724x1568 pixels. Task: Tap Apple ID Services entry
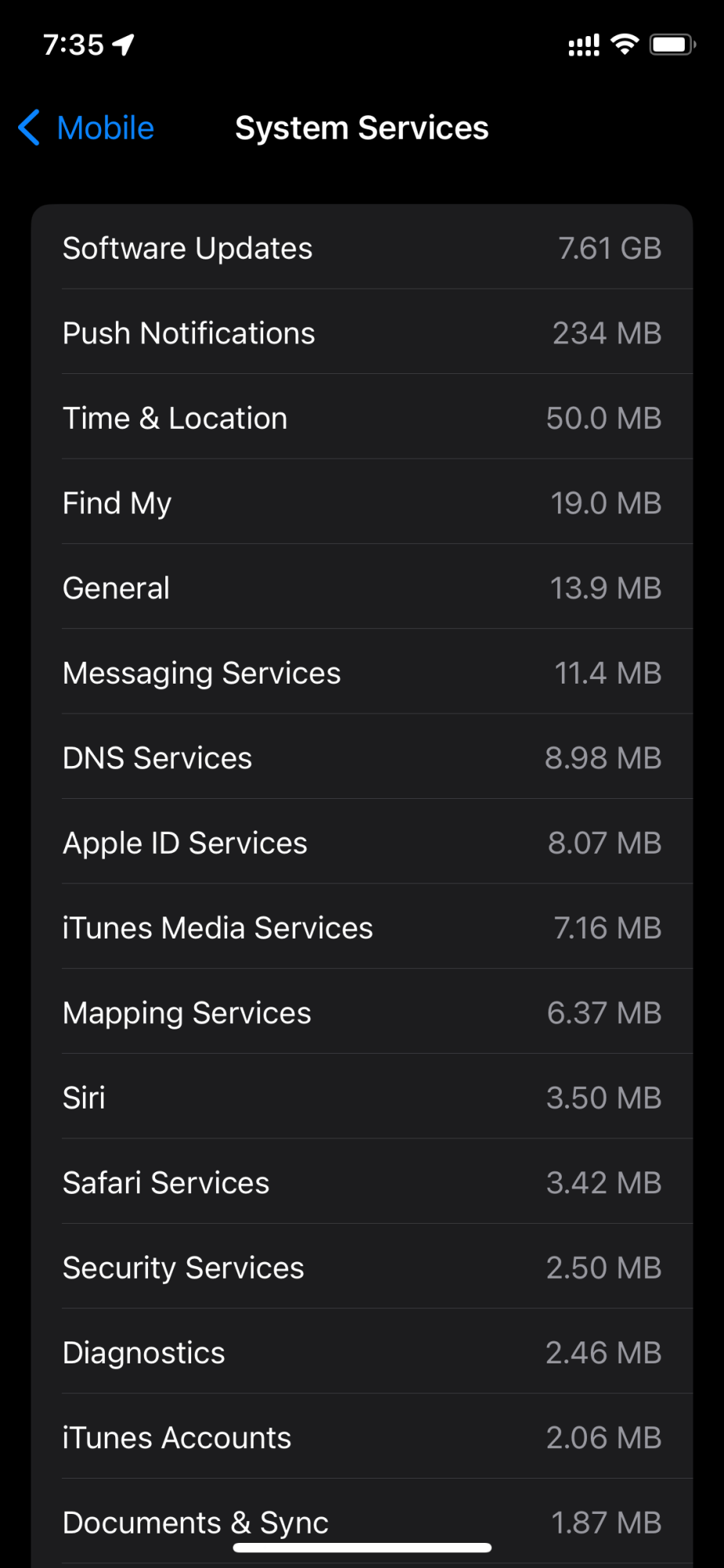click(x=362, y=843)
